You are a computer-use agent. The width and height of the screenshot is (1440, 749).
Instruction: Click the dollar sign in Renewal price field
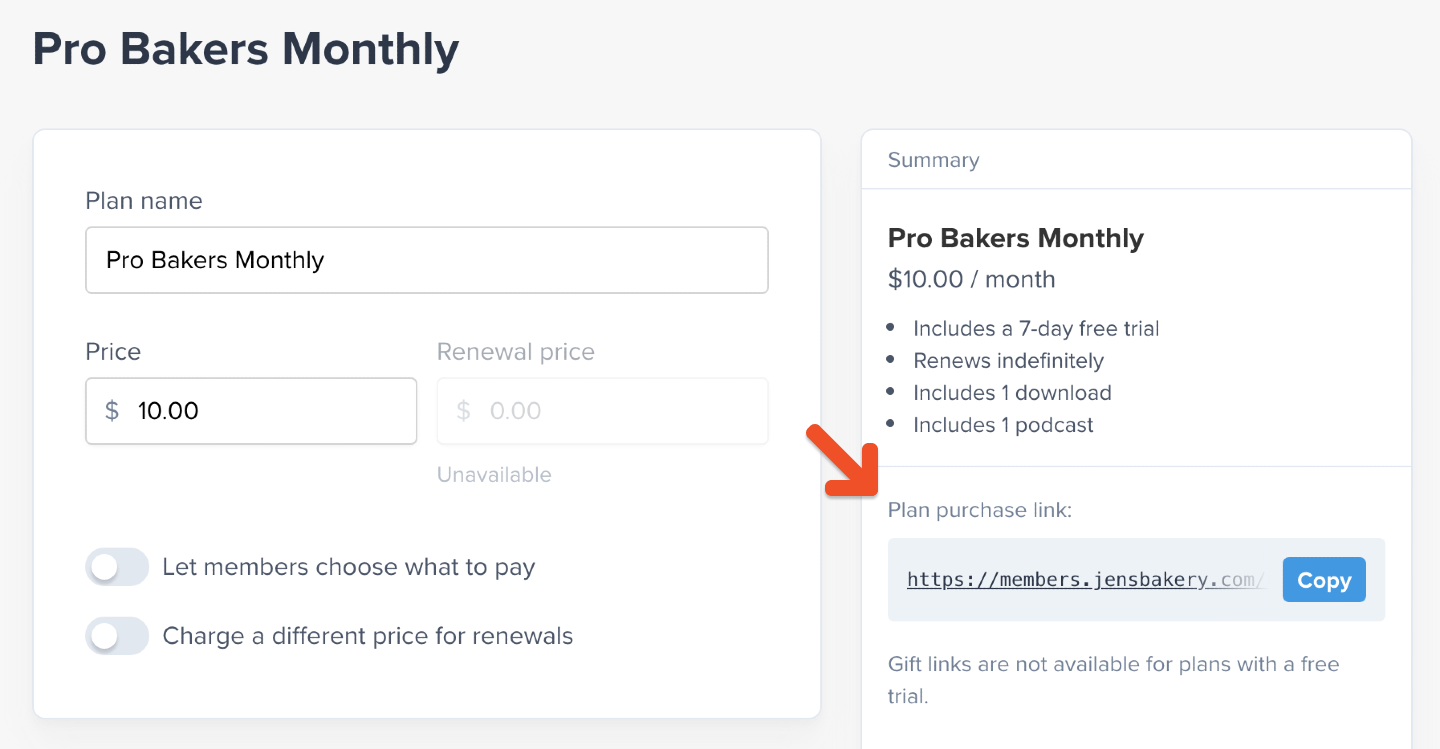[463, 411]
